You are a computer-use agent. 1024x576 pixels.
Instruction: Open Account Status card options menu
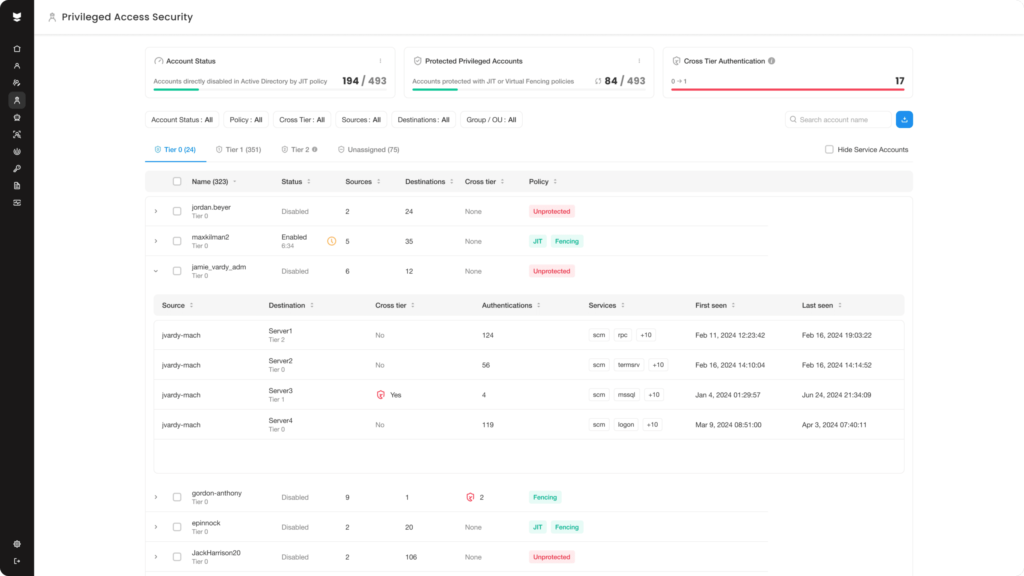381,61
